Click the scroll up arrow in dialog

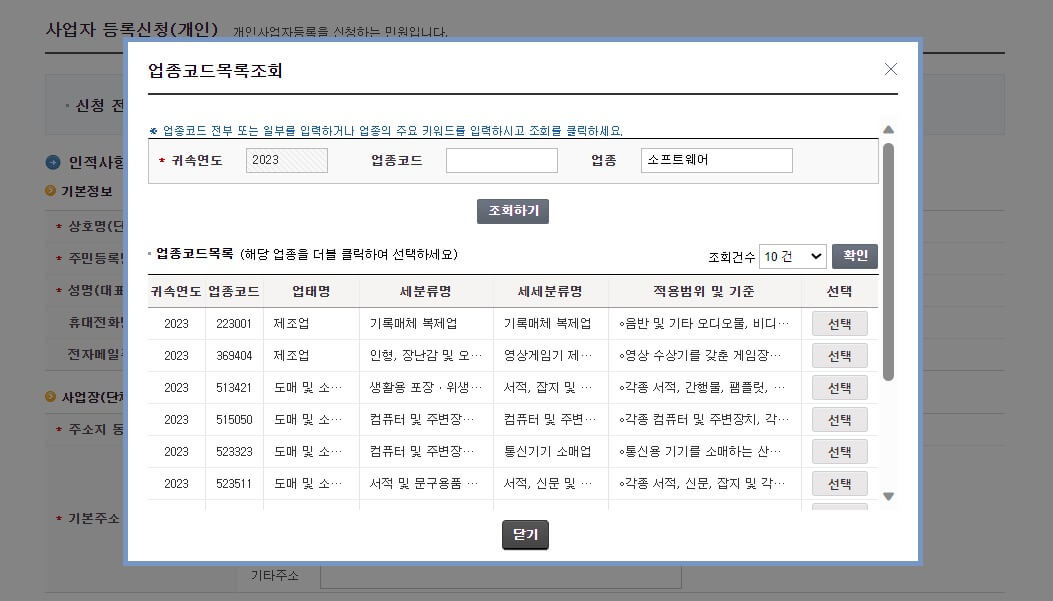coord(888,130)
